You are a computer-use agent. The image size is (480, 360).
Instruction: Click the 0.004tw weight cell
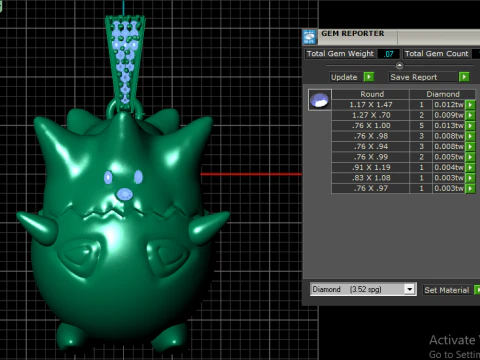tap(449, 168)
